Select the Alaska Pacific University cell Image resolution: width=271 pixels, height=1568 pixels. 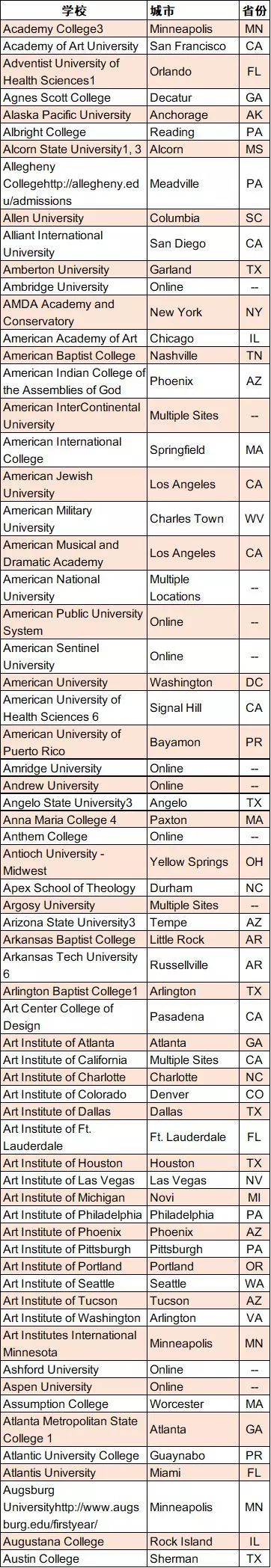73,115
